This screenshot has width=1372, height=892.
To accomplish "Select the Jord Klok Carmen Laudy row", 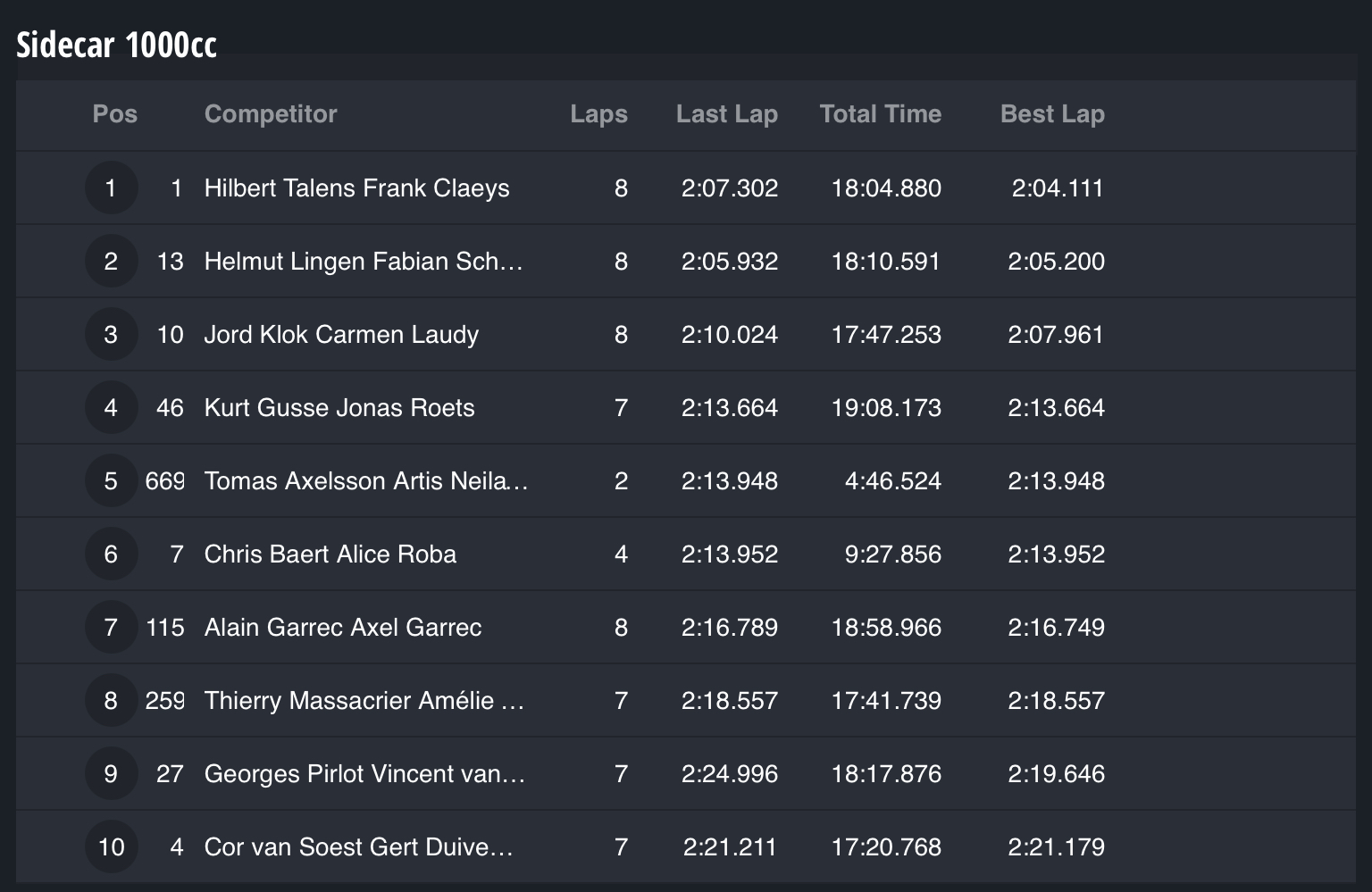I will (x=686, y=334).
